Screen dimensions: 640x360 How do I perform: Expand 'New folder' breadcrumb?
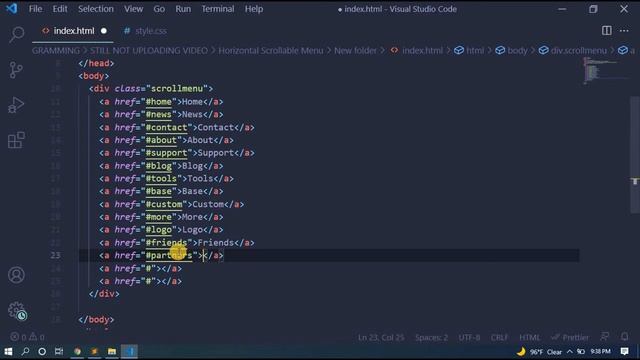pyautogui.click(x=355, y=51)
